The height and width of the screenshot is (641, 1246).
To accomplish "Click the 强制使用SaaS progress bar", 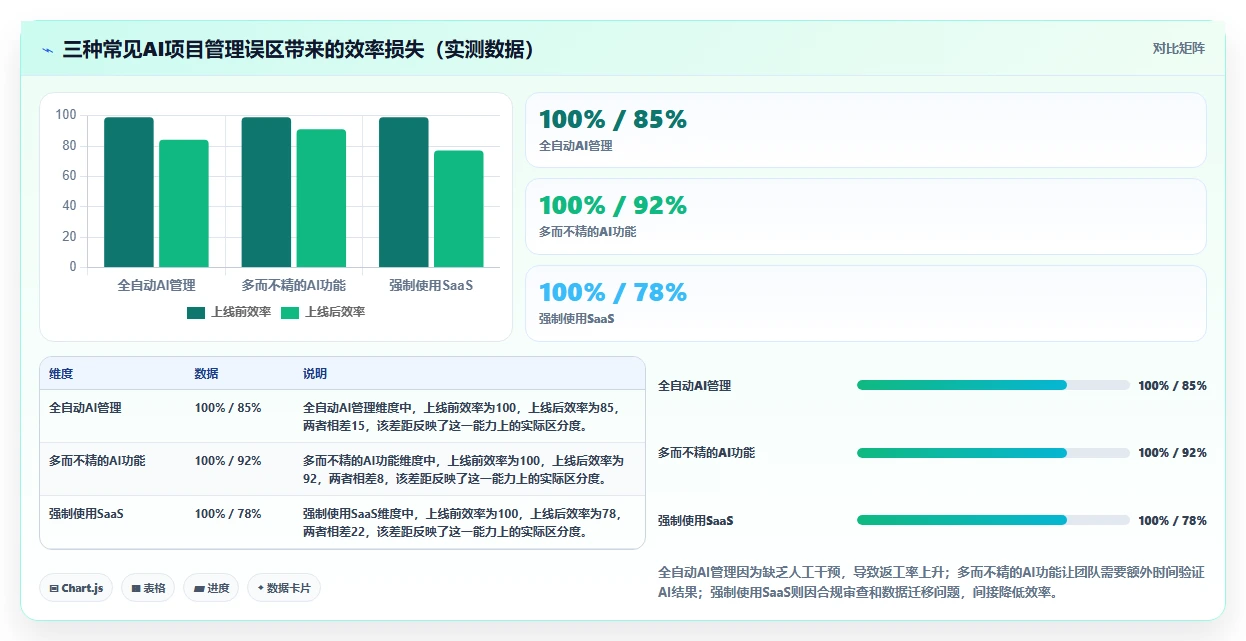I will click(993, 520).
